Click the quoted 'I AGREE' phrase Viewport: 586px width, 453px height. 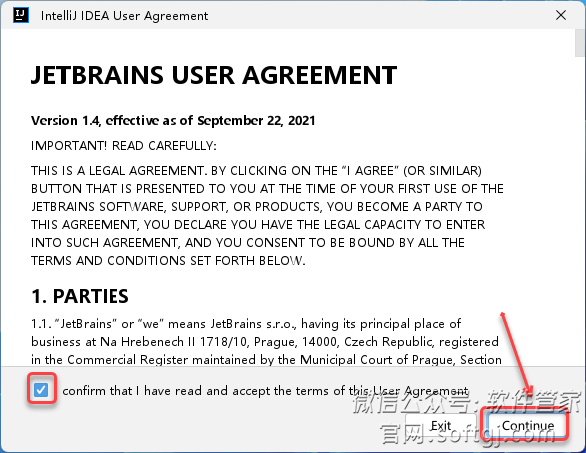(x=370, y=170)
